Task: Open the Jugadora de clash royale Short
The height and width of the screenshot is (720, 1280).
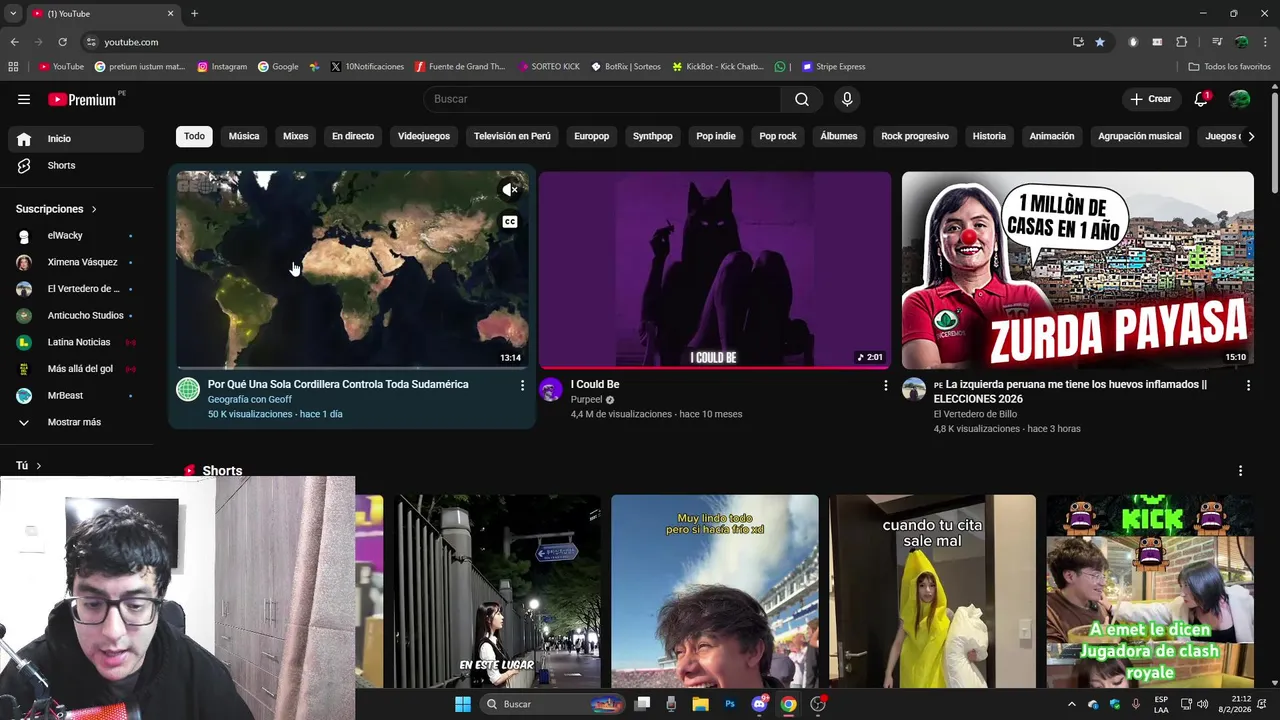Action: pyautogui.click(x=1150, y=591)
